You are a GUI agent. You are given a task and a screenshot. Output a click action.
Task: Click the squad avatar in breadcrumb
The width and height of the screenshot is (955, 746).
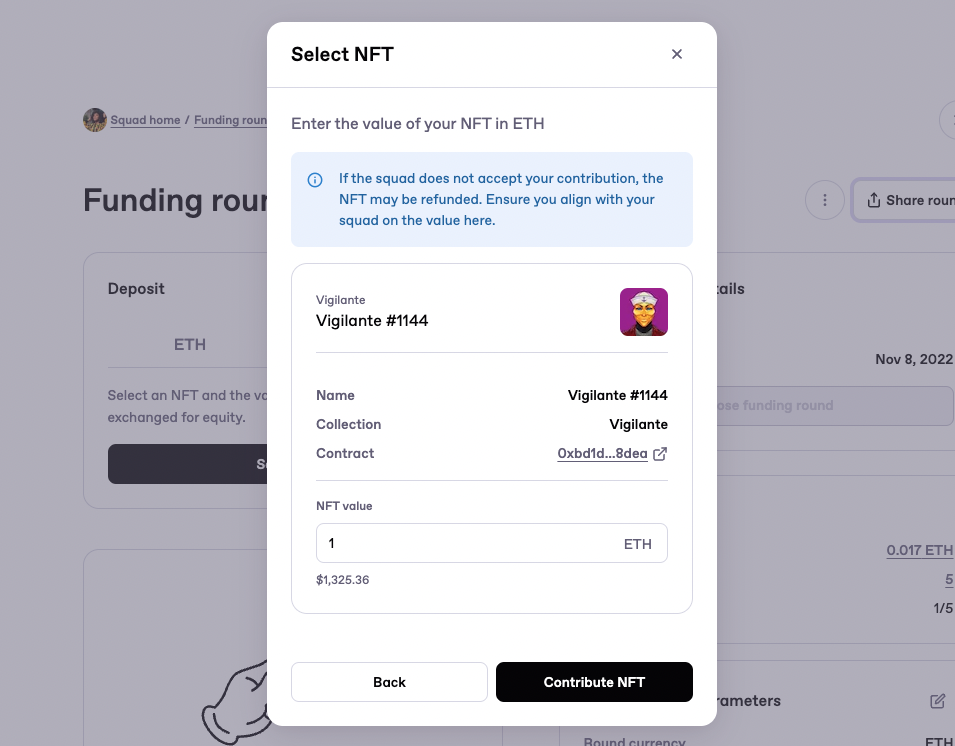click(95, 120)
